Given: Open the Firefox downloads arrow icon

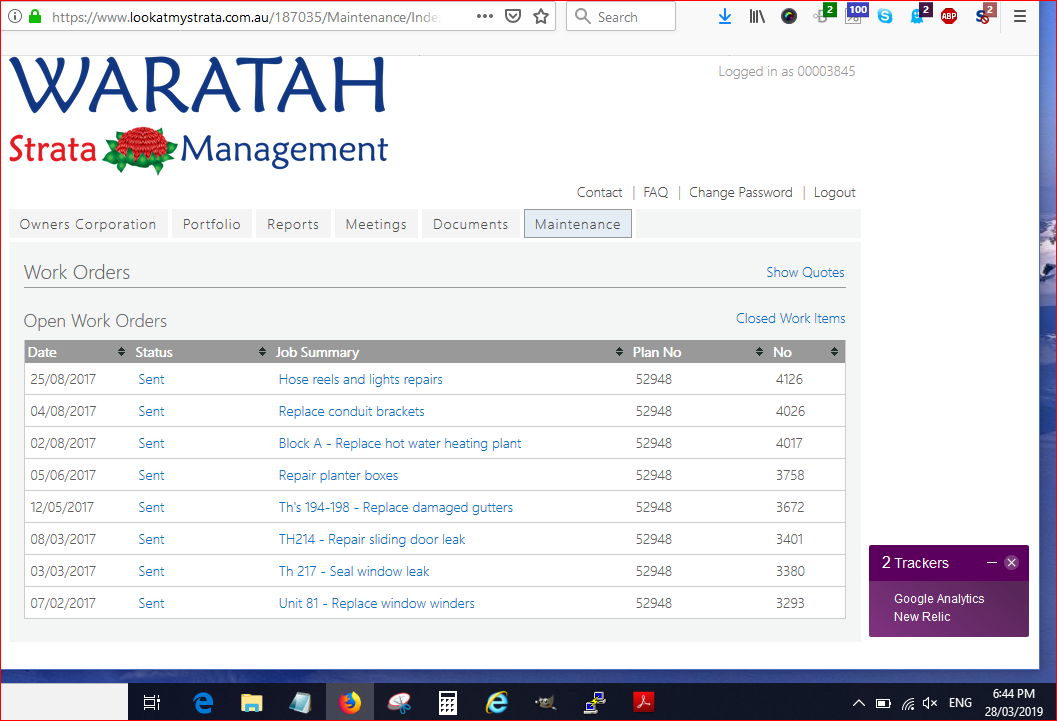Looking at the screenshot, I should 725,16.
